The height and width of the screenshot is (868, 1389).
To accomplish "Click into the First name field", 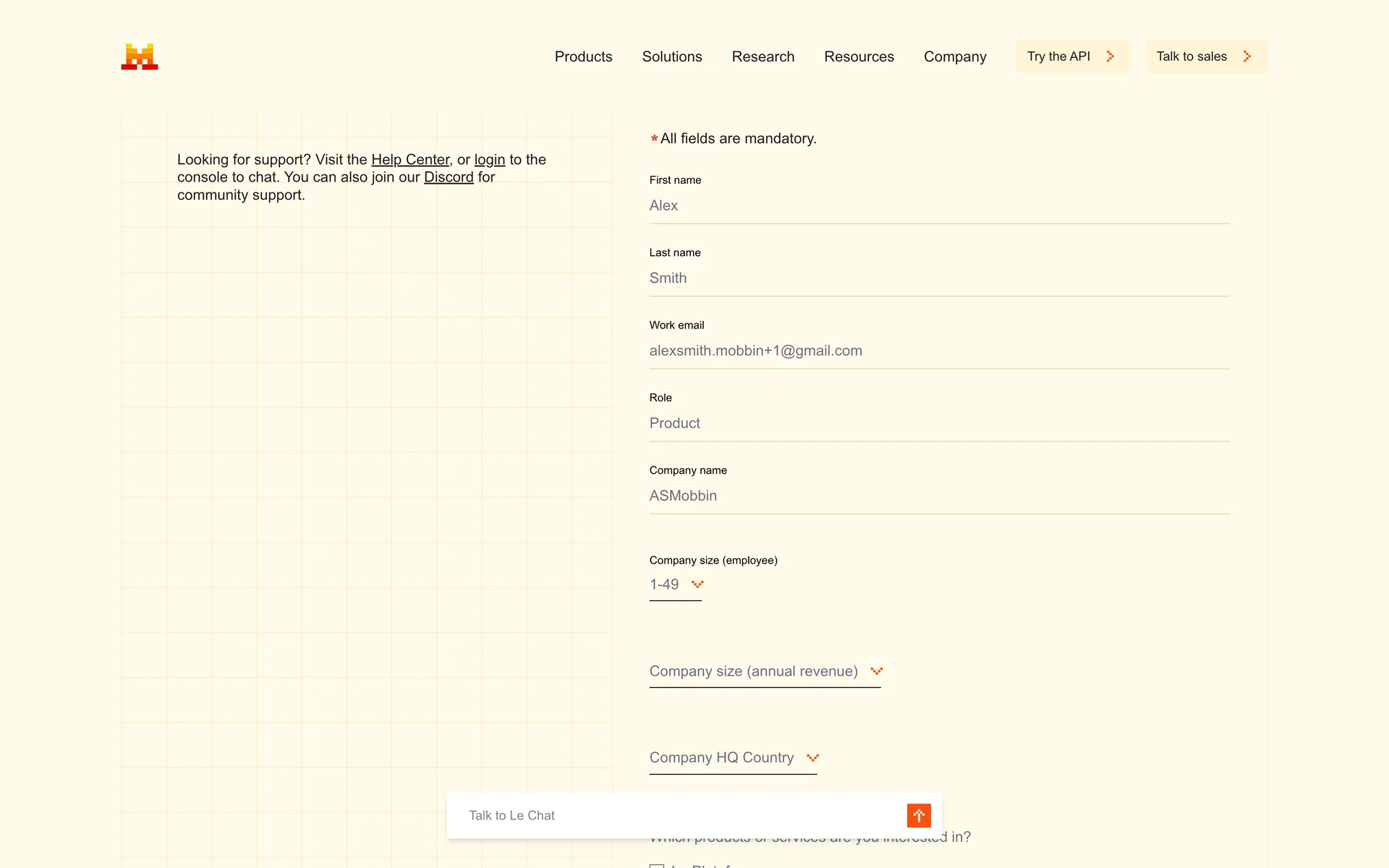I will tap(938, 205).
